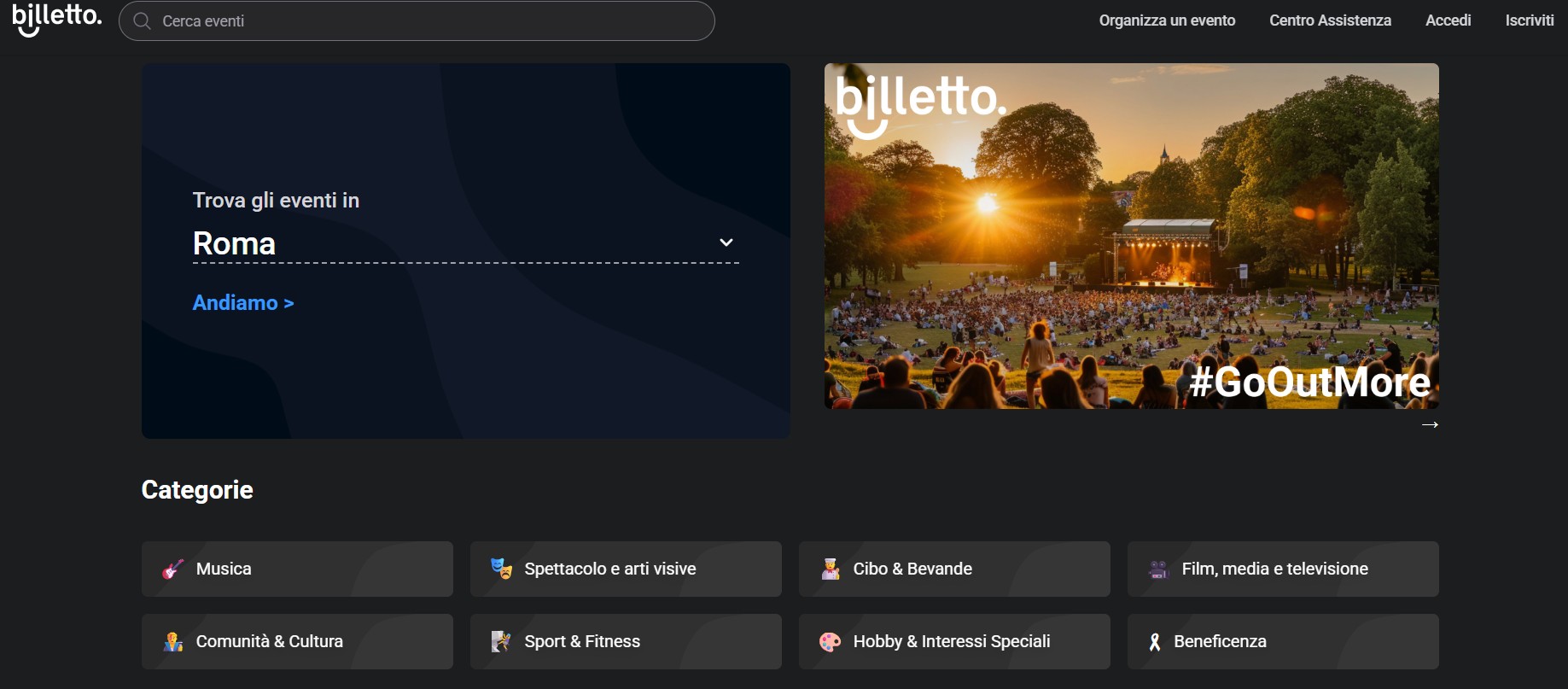The image size is (1568, 689).
Task: Click the ribbon icon for Beneficenza
Action: [1155, 642]
